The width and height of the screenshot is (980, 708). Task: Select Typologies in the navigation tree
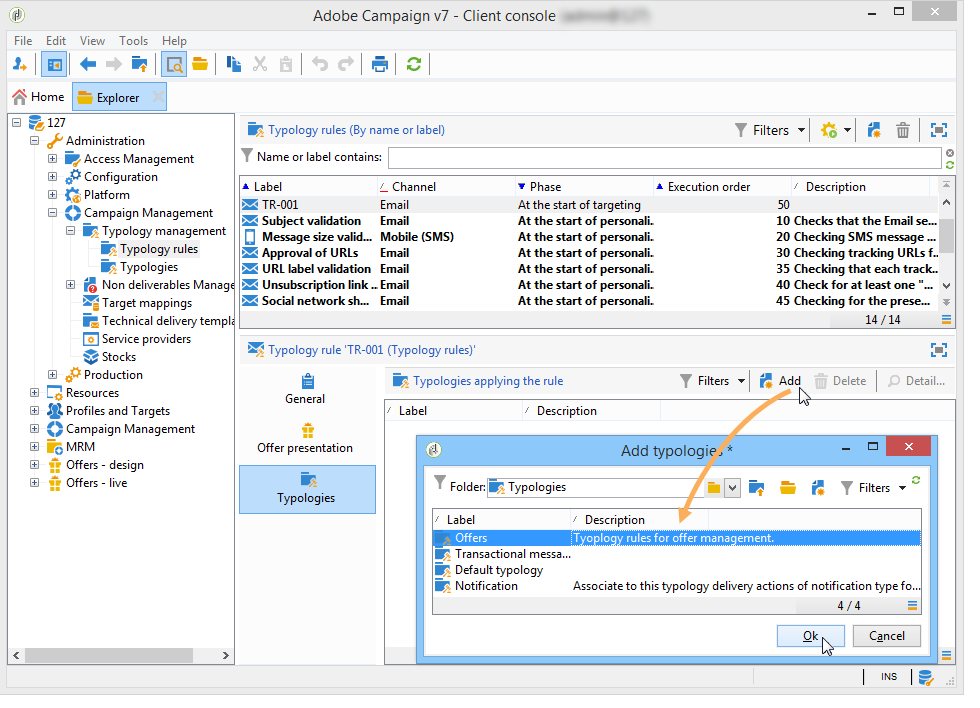coord(149,267)
